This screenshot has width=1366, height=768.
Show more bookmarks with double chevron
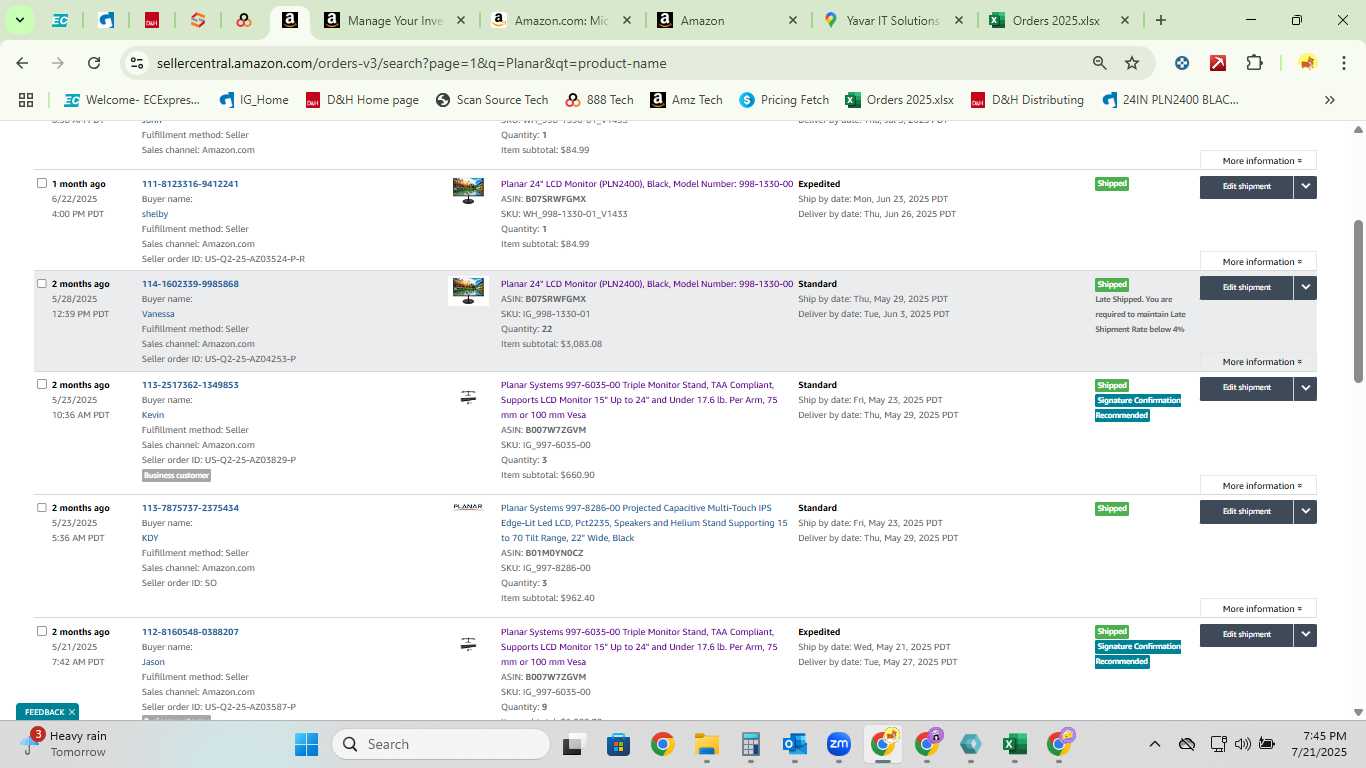click(1329, 100)
